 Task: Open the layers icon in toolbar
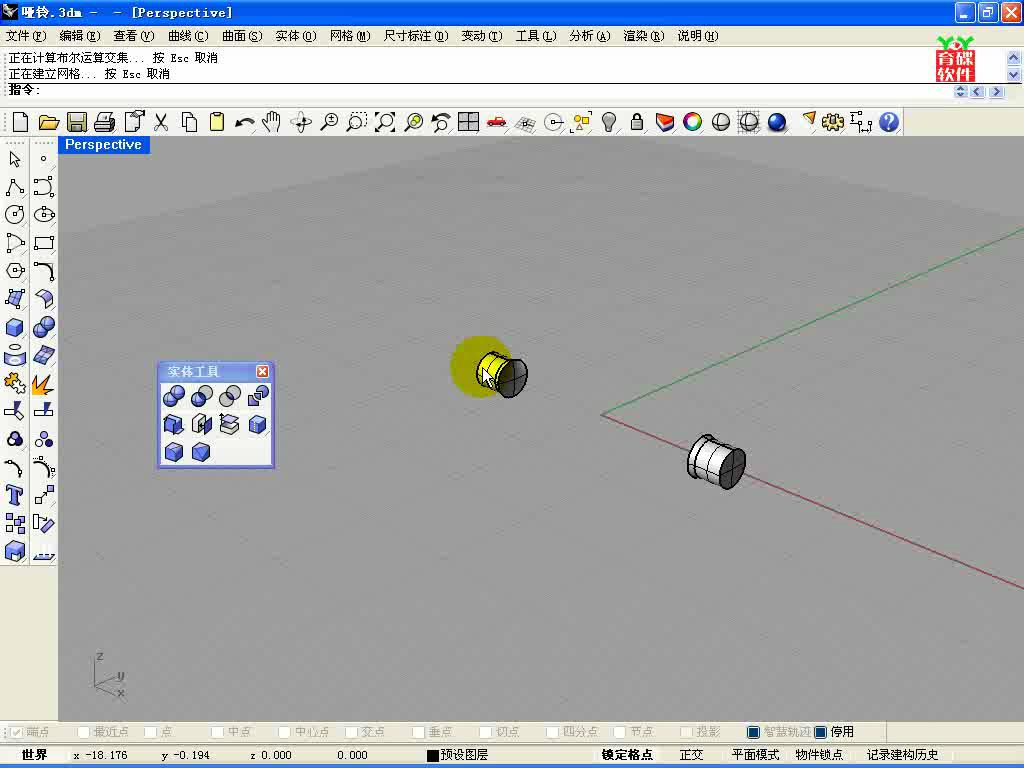pyautogui.click(x=665, y=122)
